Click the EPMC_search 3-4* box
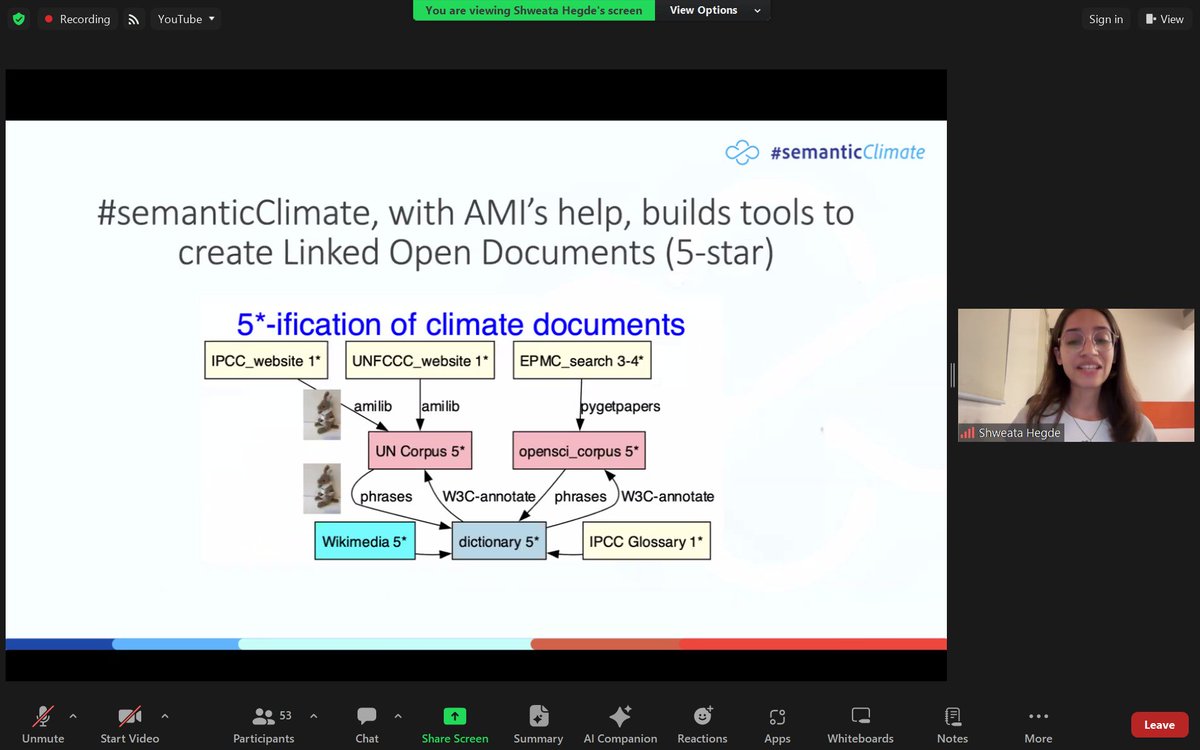The height and width of the screenshot is (750, 1200). click(581, 360)
